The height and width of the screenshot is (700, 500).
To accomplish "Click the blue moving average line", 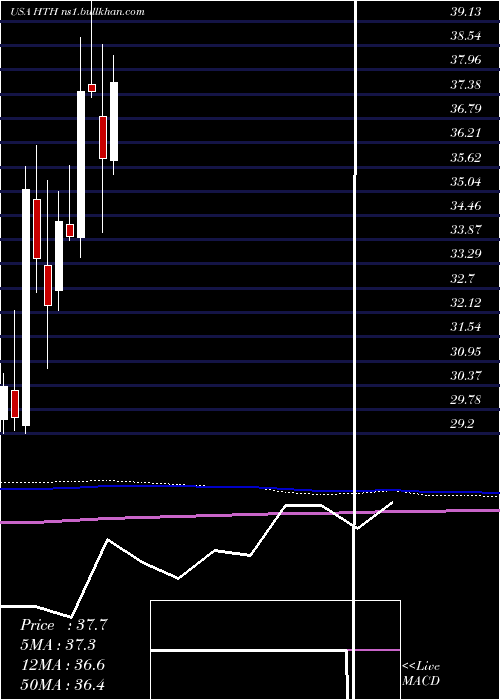I will [250, 489].
